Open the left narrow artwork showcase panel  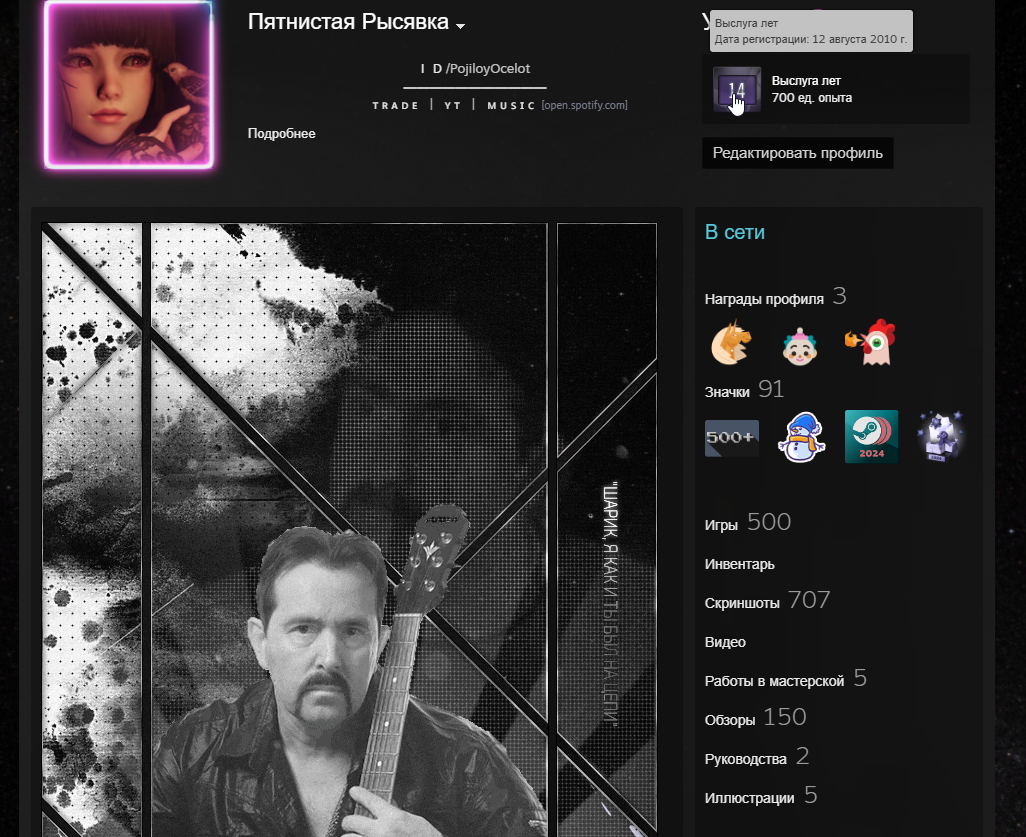click(92, 530)
